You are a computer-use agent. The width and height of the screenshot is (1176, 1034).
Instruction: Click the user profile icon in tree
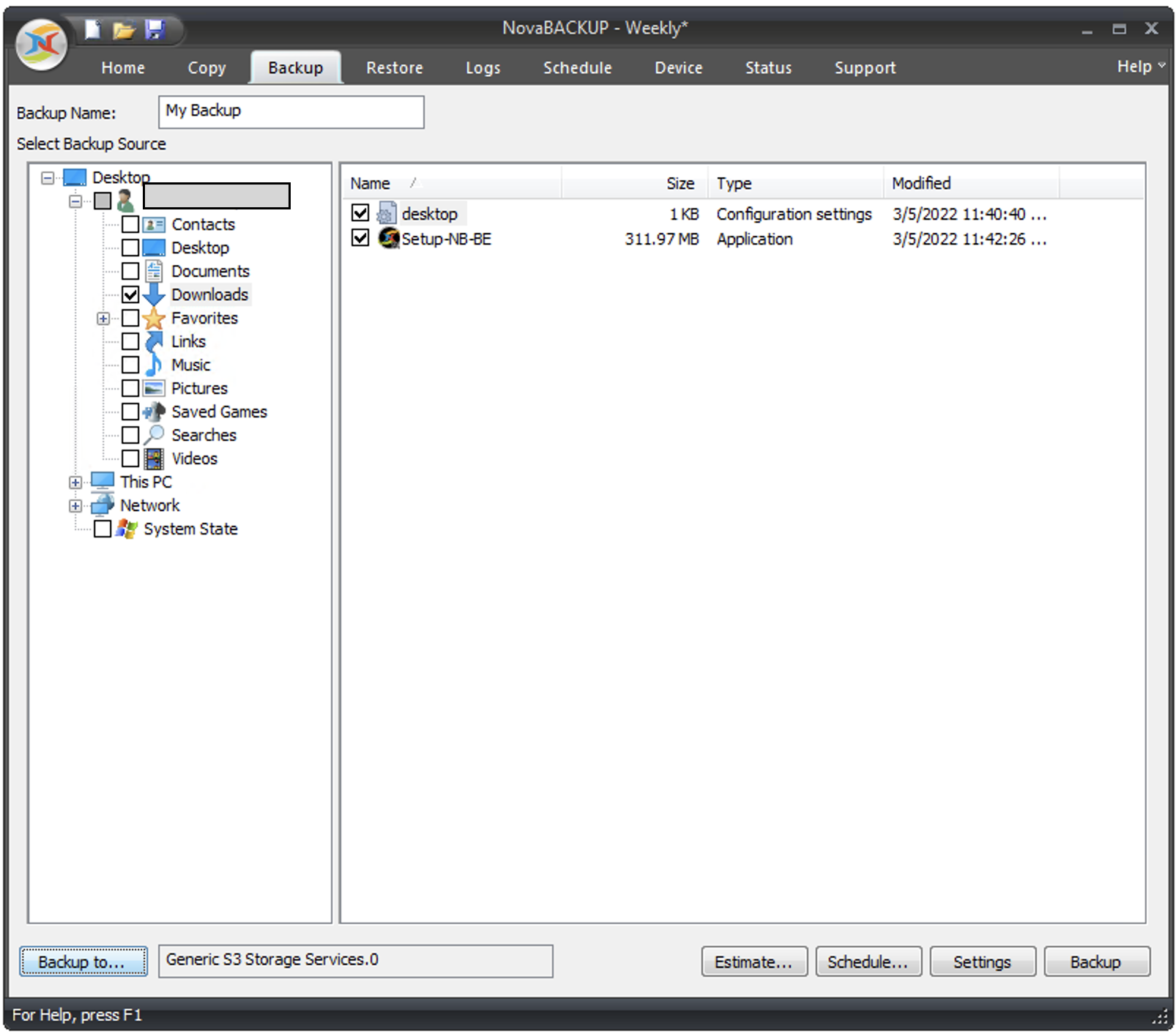point(125,200)
